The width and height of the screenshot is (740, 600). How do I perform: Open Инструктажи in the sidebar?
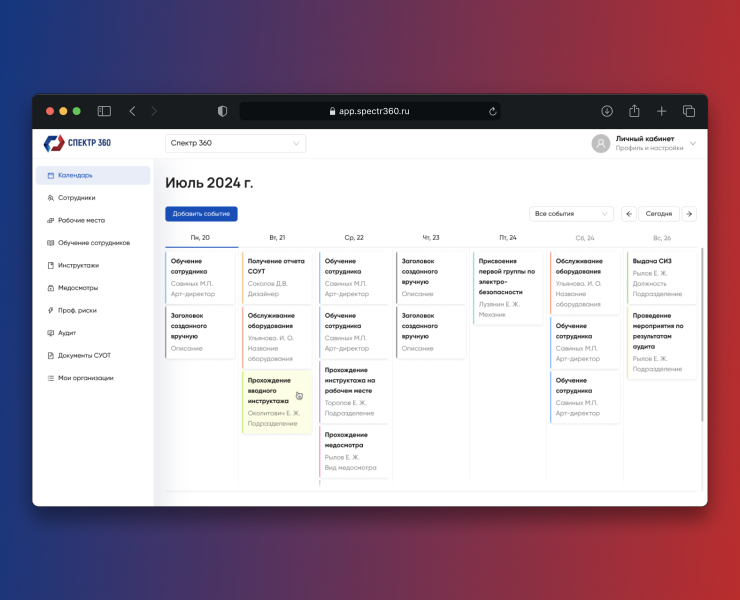click(93, 265)
